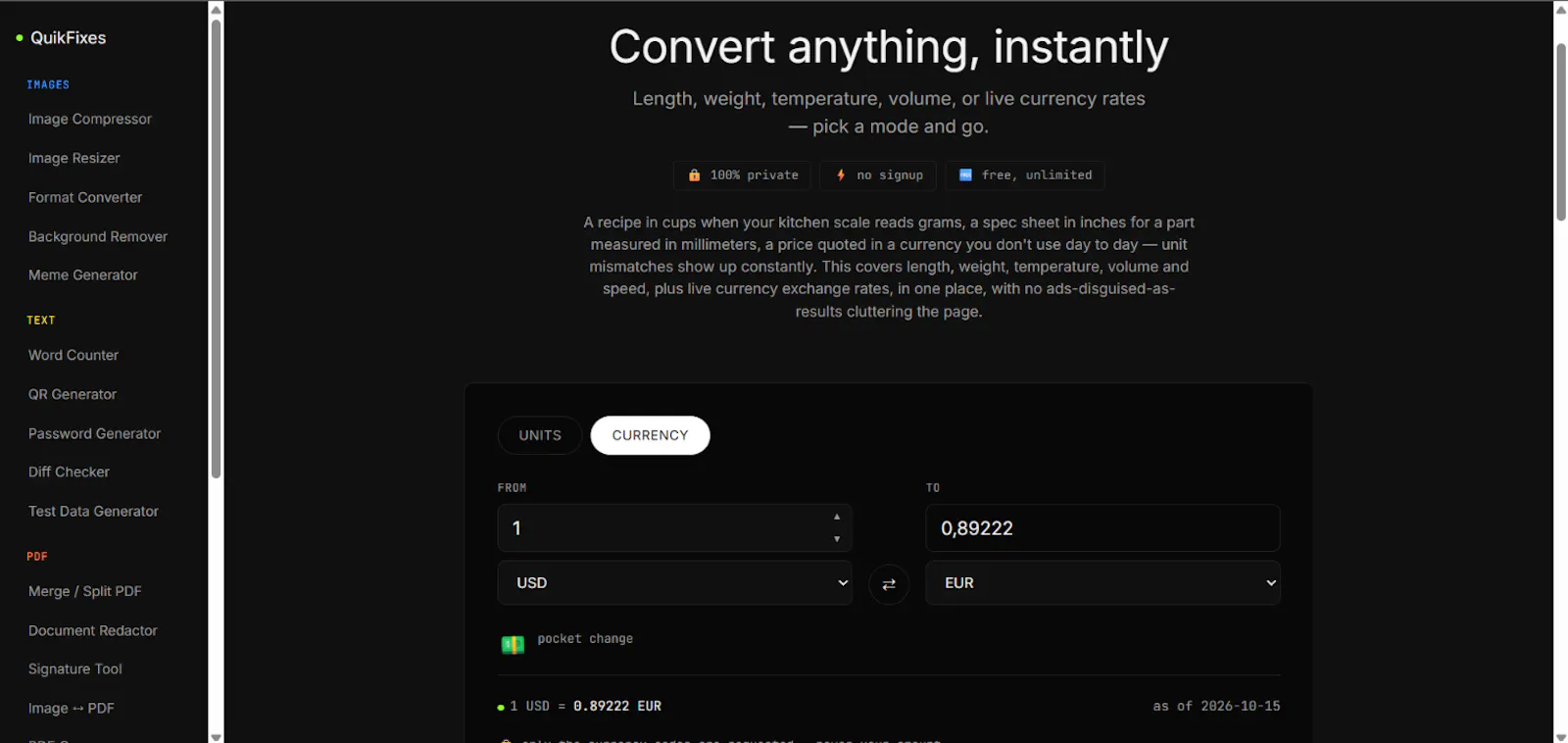Open Image Compressor in the sidebar
Viewport: 1568px width, 743px height.
click(x=90, y=119)
